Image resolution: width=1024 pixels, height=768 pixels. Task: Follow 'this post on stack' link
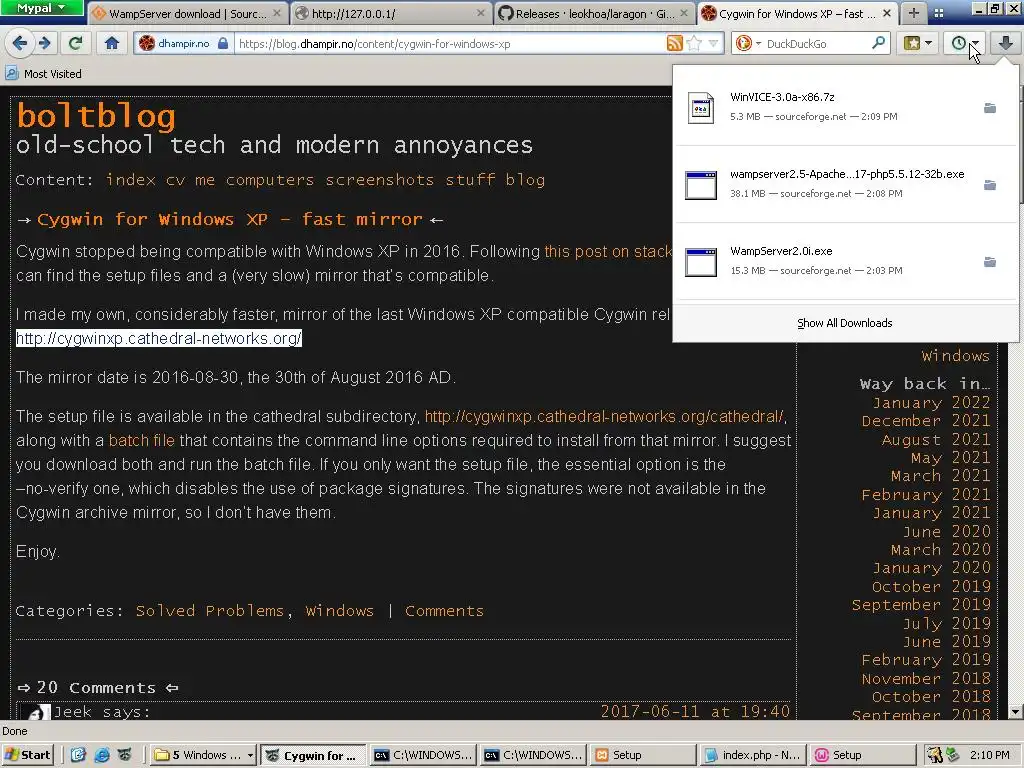click(x=608, y=251)
